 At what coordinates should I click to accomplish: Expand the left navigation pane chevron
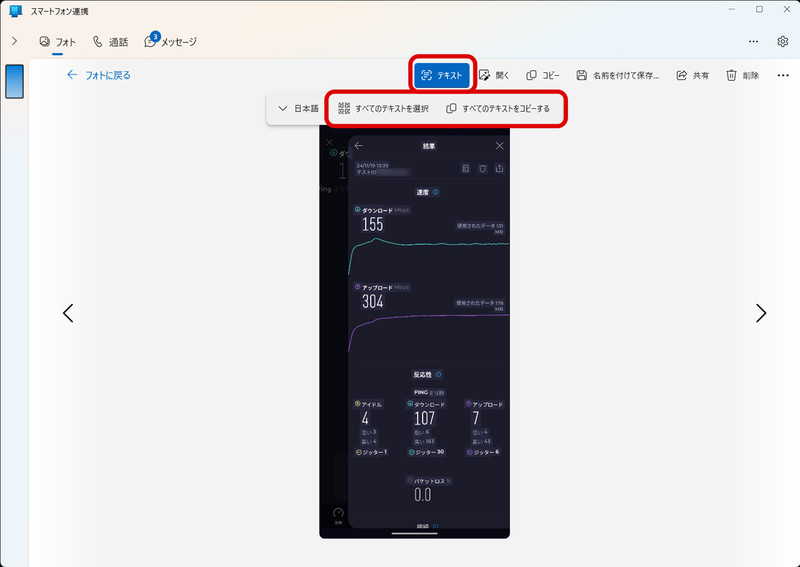14,41
